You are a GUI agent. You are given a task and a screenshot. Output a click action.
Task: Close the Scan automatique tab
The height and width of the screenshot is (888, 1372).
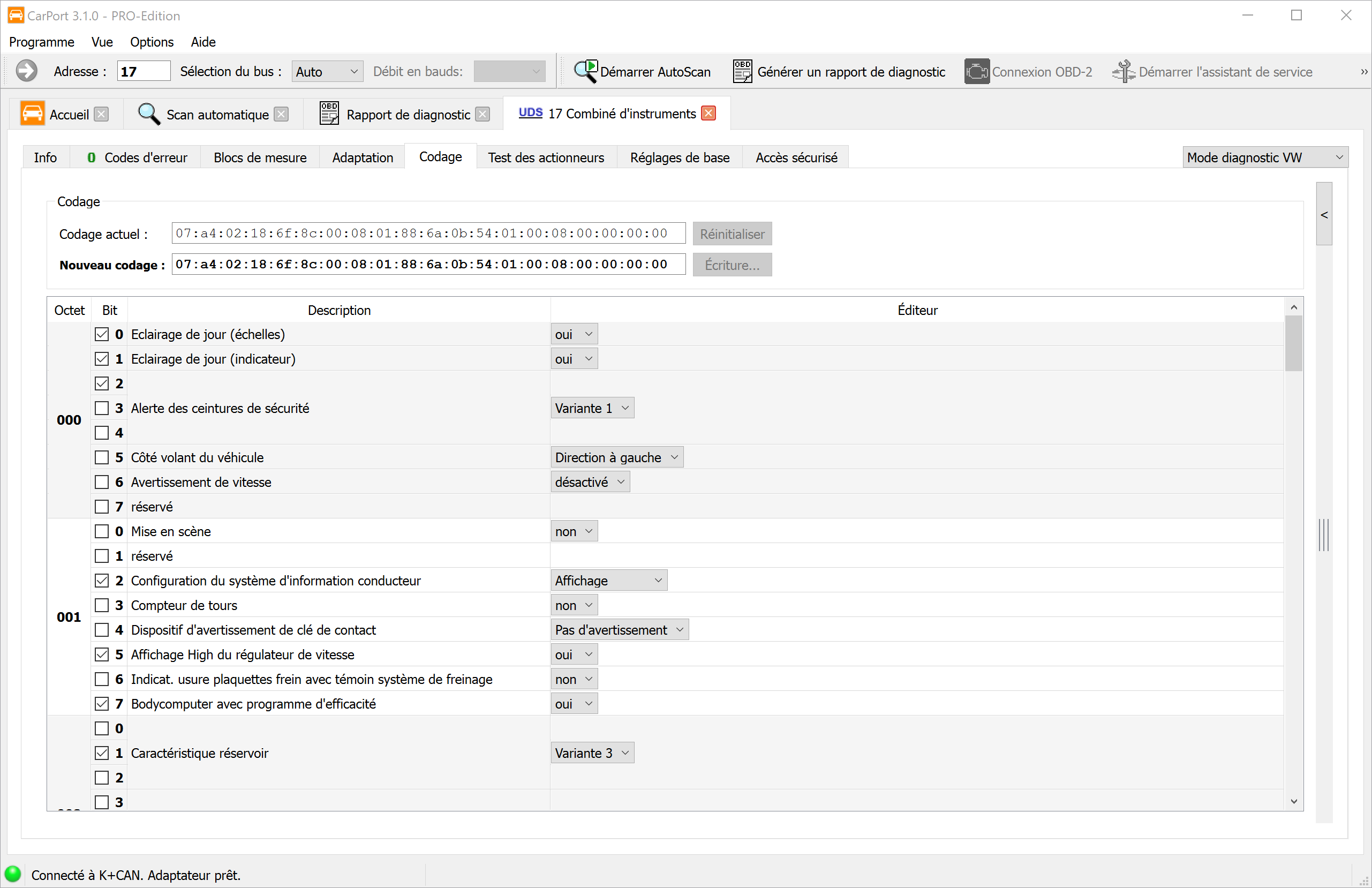click(x=281, y=114)
